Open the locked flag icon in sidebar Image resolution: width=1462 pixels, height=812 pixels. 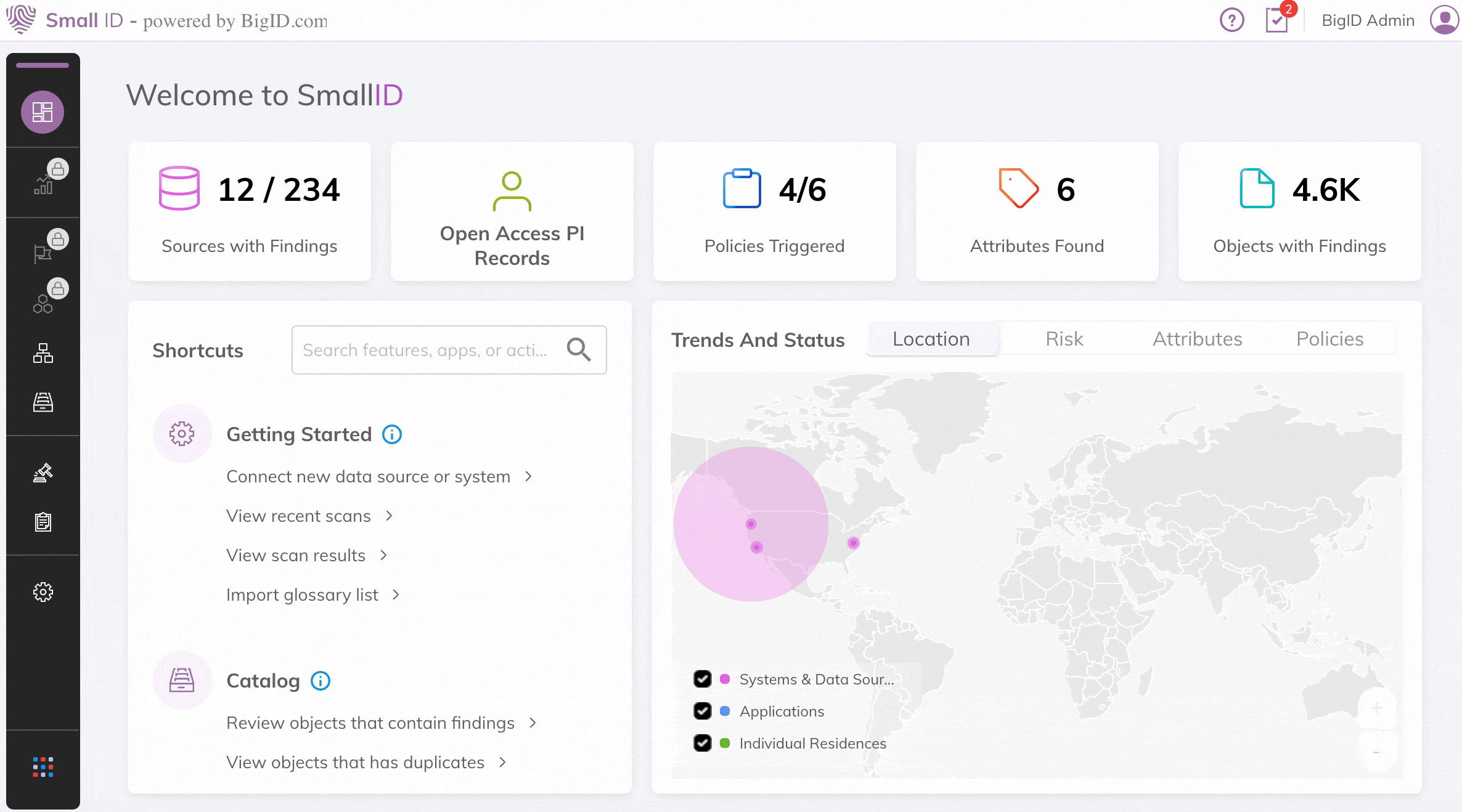click(43, 254)
